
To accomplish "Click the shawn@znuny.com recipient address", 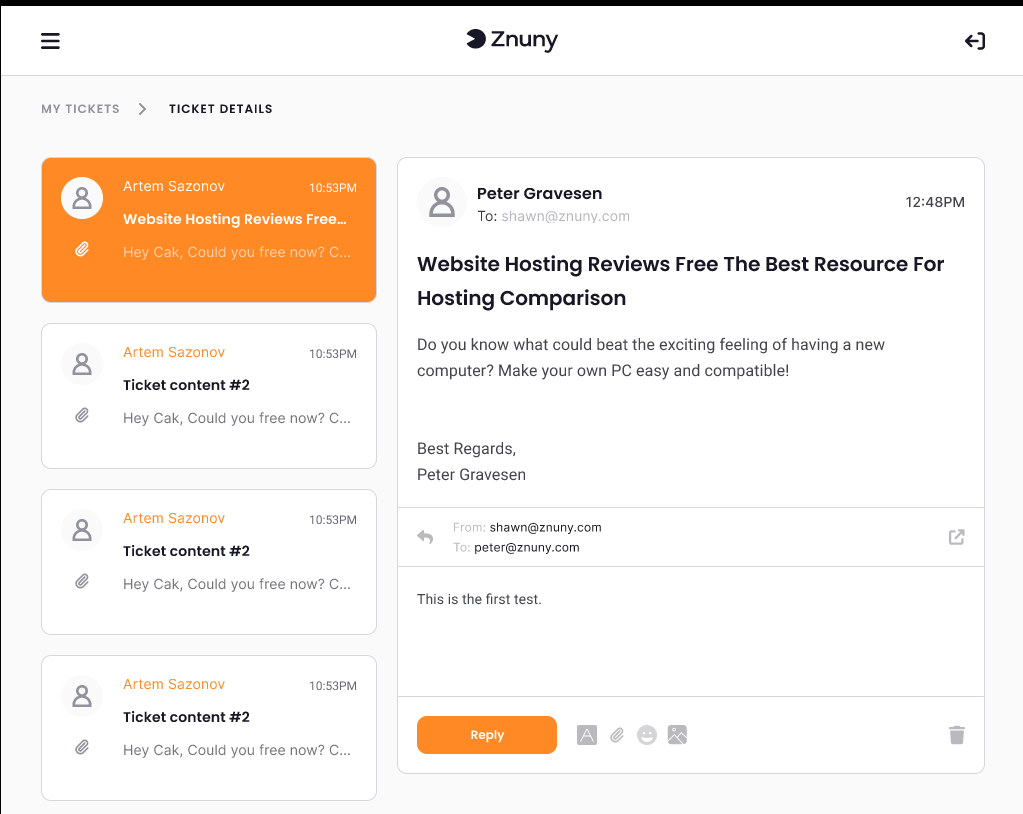I will [x=565, y=216].
